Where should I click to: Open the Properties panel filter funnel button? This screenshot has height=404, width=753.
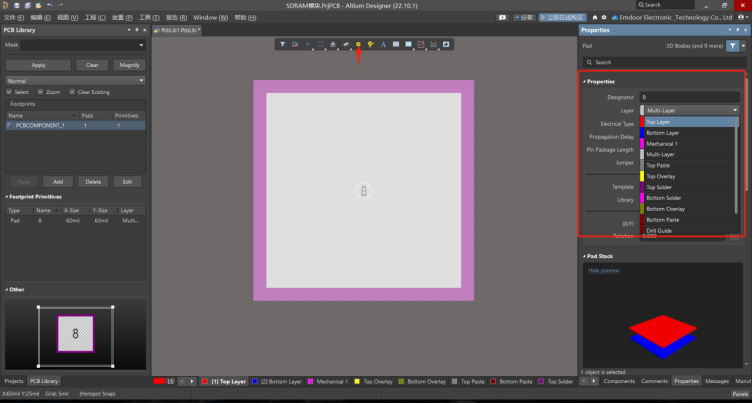[x=733, y=46]
